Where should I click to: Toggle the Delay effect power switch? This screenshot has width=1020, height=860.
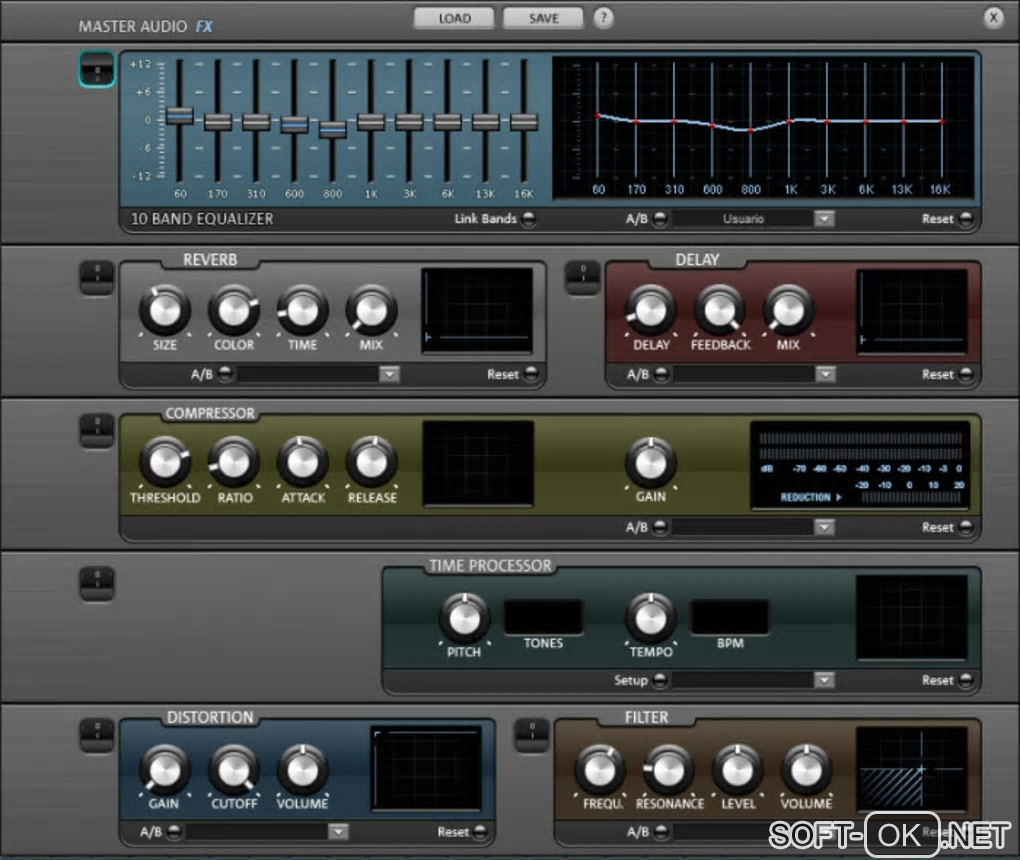pyautogui.click(x=583, y=278)
